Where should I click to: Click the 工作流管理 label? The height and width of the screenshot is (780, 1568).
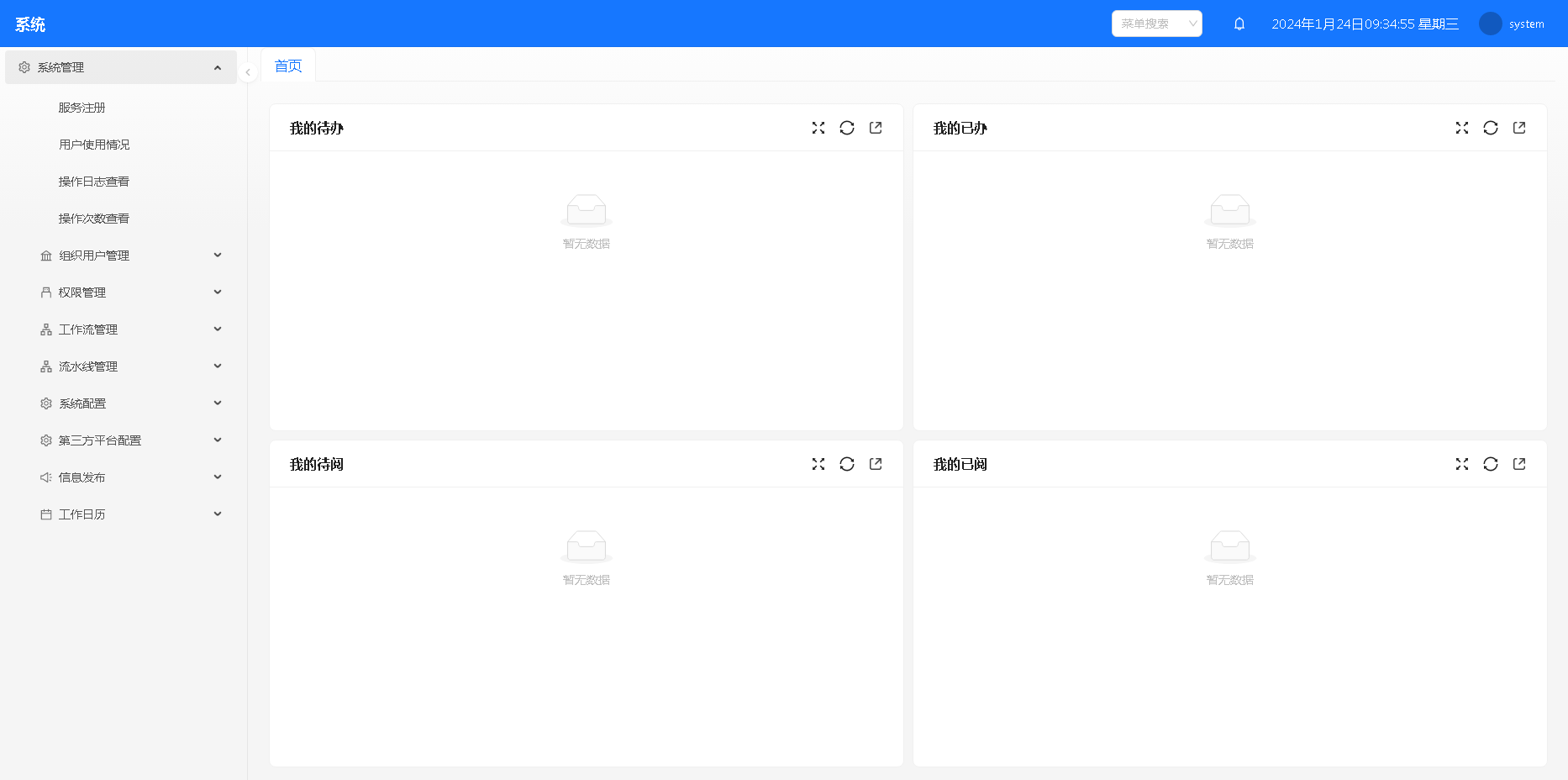88,329
